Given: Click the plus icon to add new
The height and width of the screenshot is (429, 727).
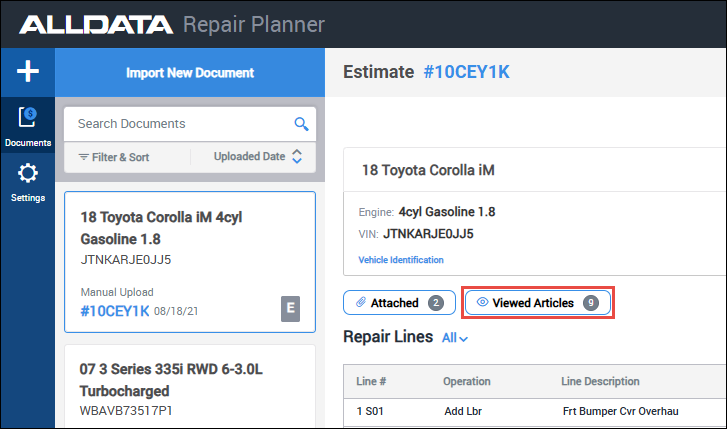Looking at the screenshot, I should [x=27, y=72].
